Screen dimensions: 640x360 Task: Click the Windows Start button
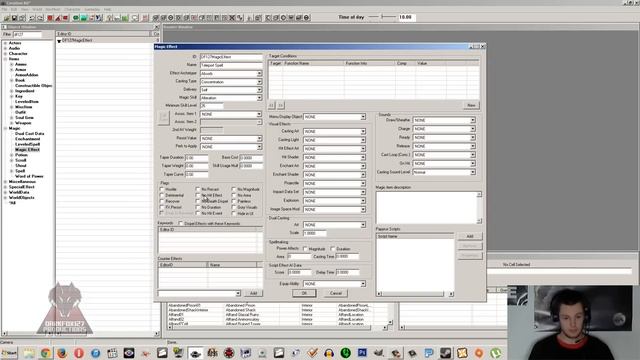[x=9, y=353]
